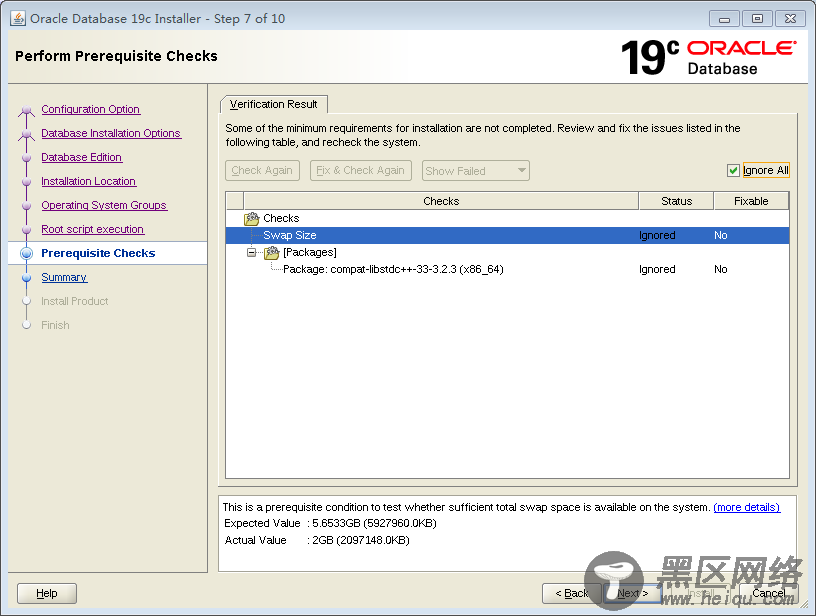
Task: Select the [Packages] tree row label
Action: pyautogui.click(x=310, y=252)
